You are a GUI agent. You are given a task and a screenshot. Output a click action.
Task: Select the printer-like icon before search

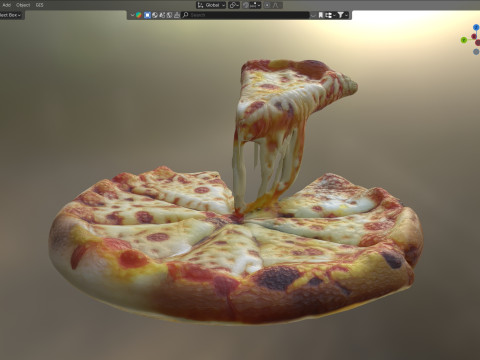177,15
